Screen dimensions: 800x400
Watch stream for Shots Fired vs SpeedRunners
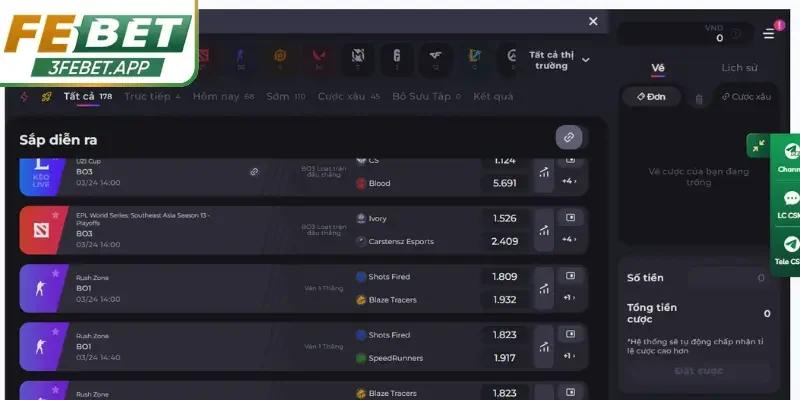pos(570,334)
